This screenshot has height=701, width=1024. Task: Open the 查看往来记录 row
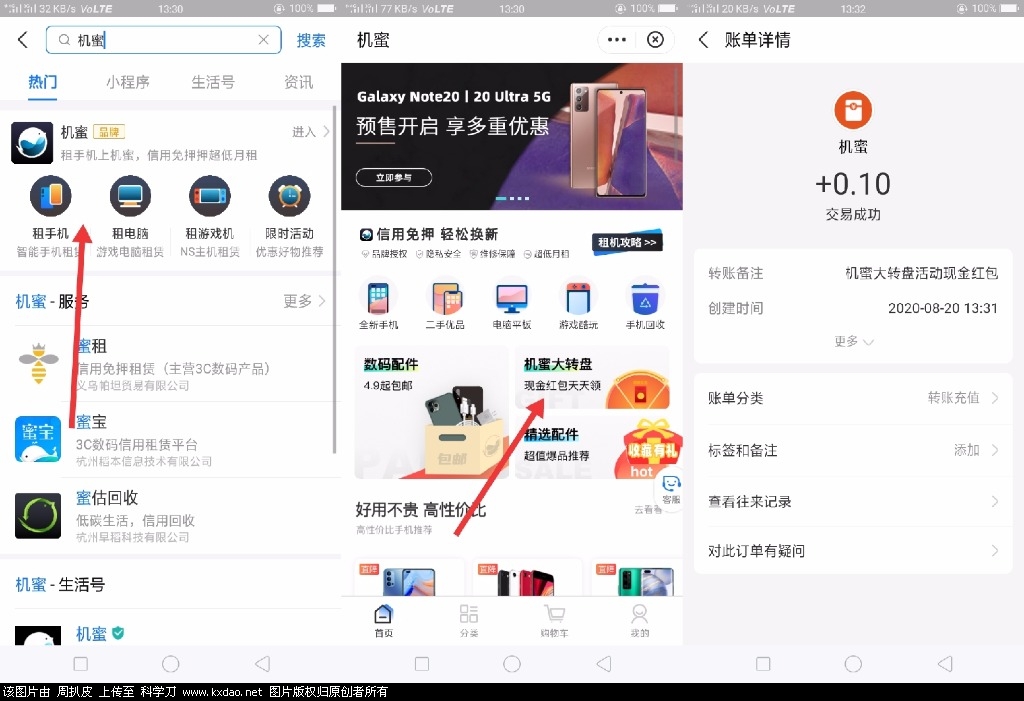853,502
